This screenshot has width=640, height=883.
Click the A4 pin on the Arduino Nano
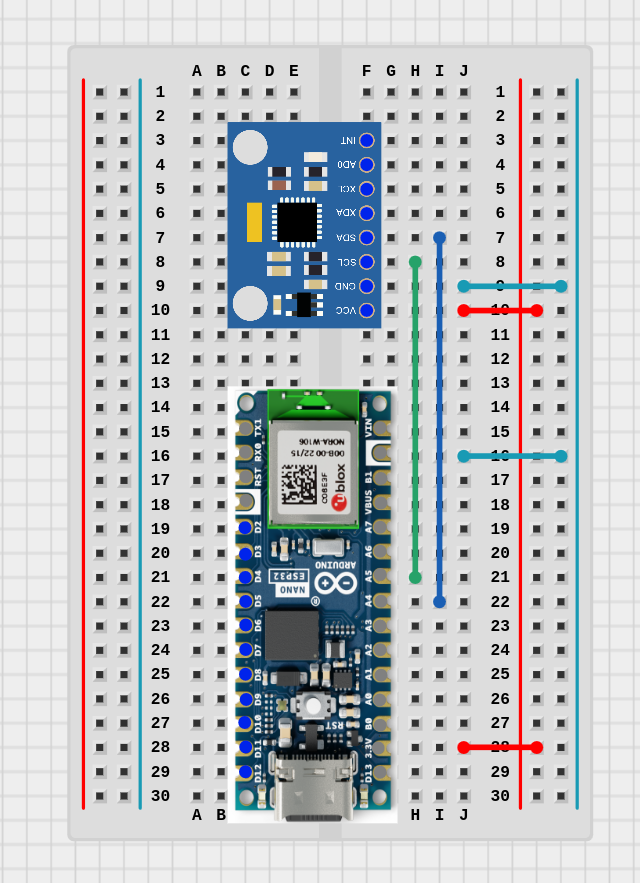pos(381,600)
